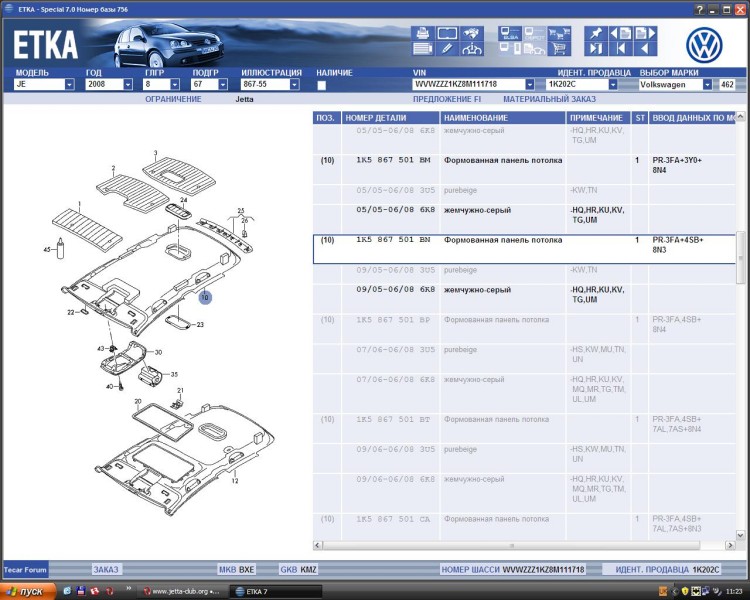Click the ST column header
This screenshot has height=600, width=750.
click(640, 118)
